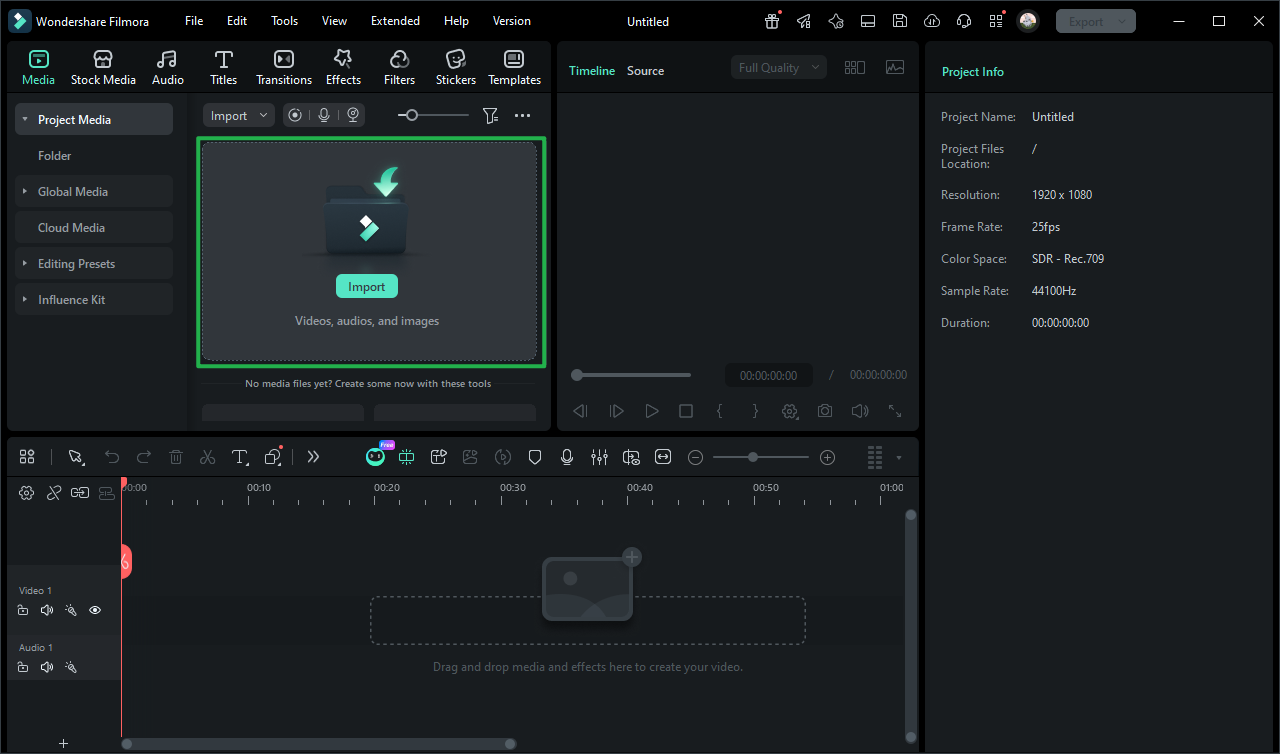Open the Stock Media panel
1280x754 pixels.
coord(103,68)
